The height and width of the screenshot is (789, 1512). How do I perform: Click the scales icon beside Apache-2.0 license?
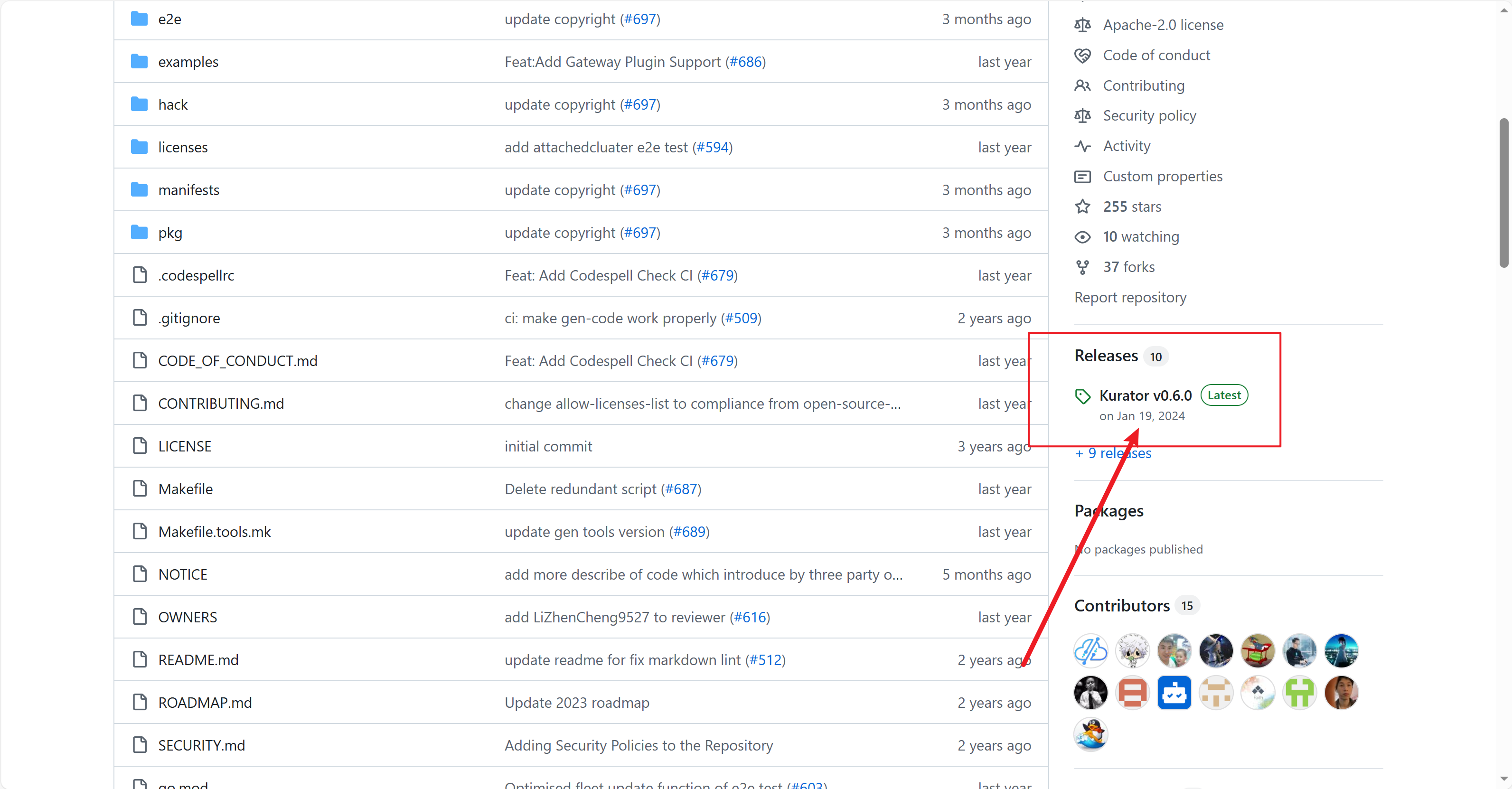[x=1082, y=25]
